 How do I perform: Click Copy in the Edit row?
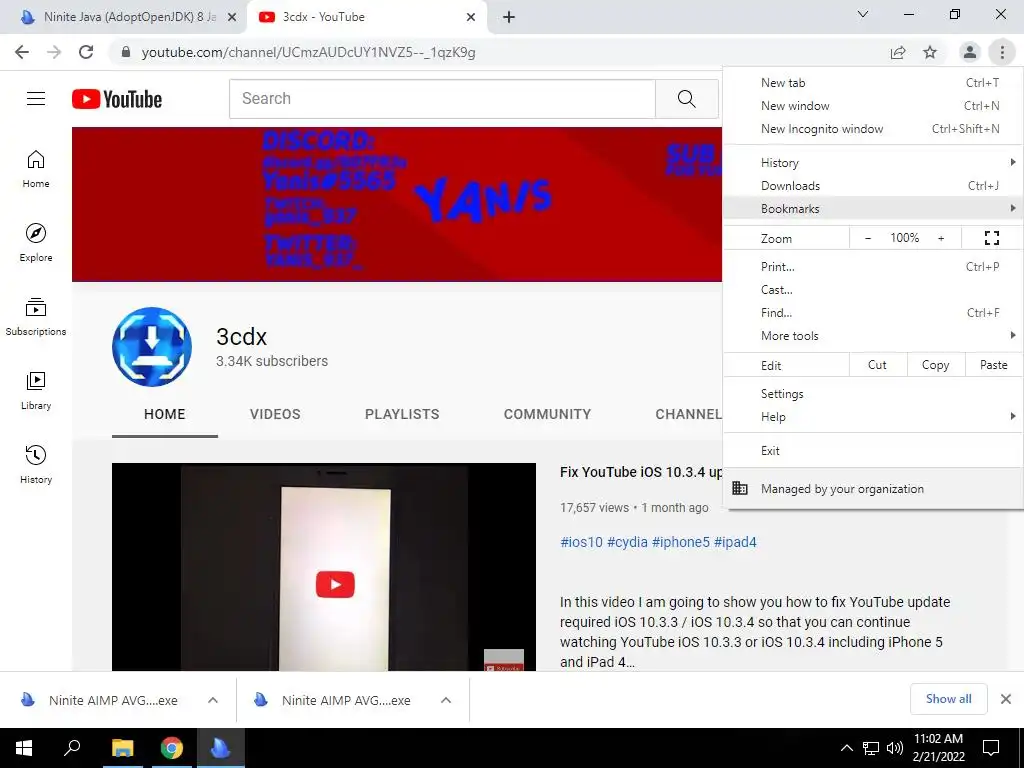click(935, 365)
